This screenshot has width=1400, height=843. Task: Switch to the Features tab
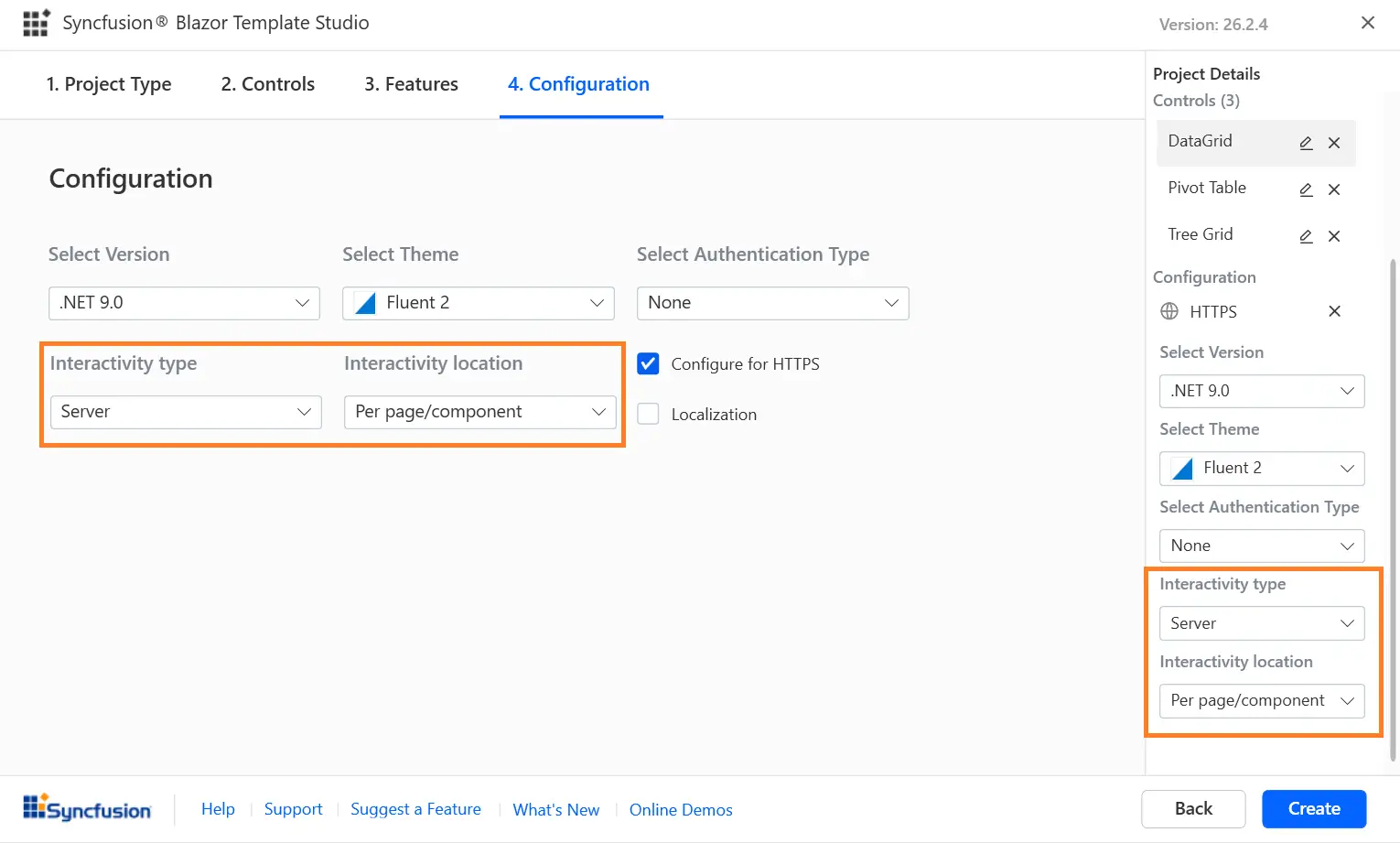(411, 83)
